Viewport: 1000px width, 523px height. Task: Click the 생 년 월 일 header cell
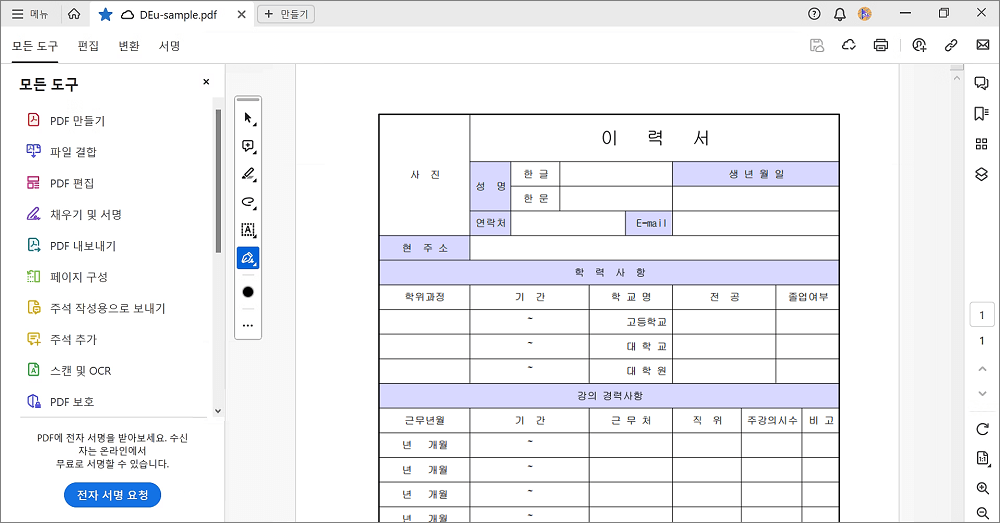(756, 174)
